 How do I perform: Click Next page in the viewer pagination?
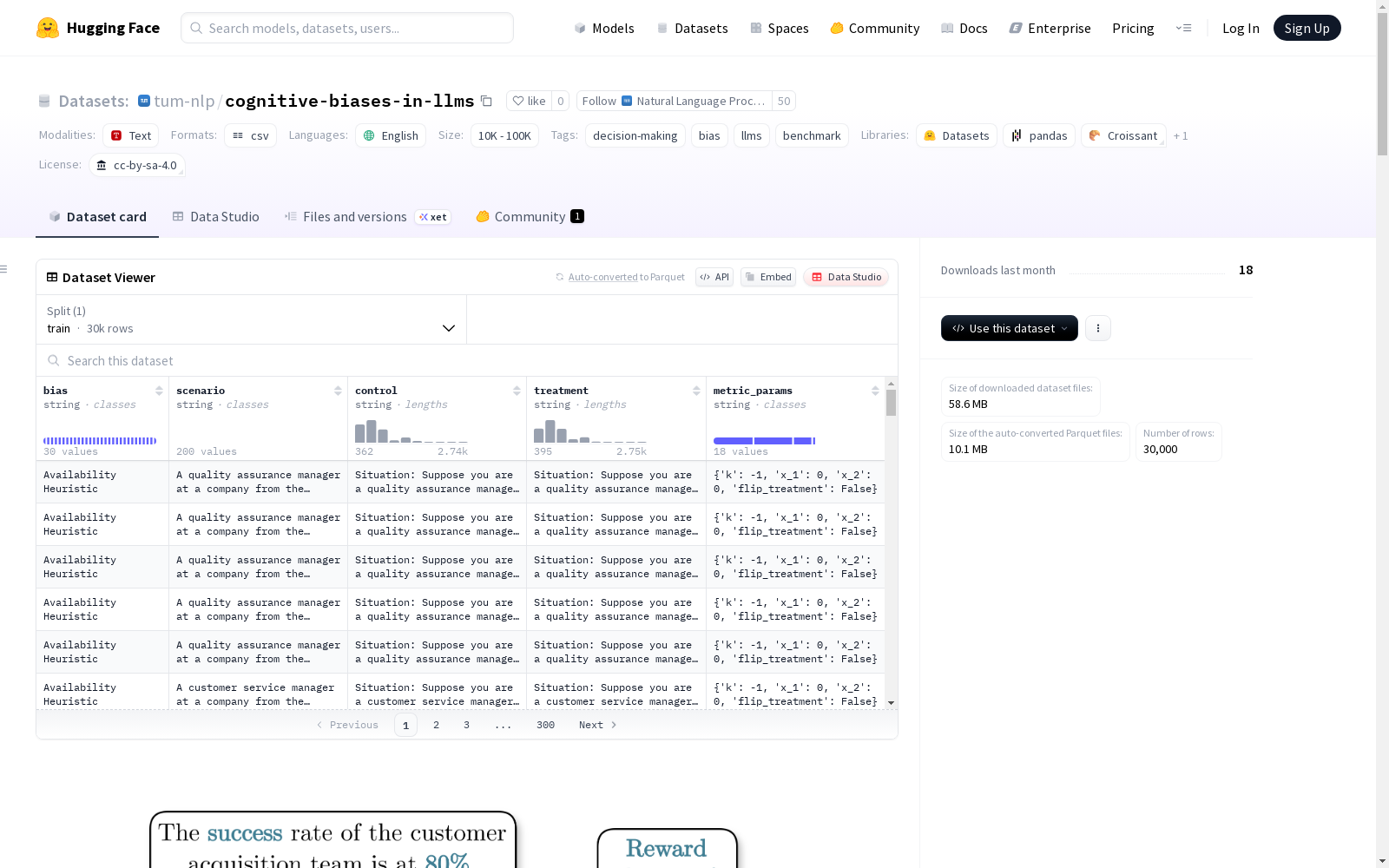pos(598,725)
